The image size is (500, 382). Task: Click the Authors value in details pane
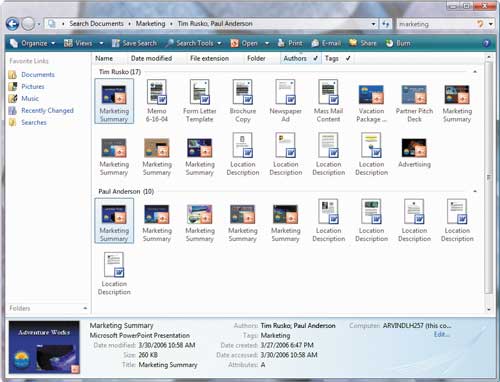[298, 326]
